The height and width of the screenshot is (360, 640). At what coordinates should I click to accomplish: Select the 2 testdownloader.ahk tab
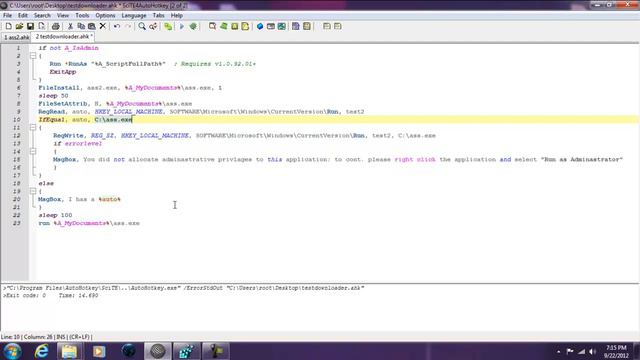point(64,36)
